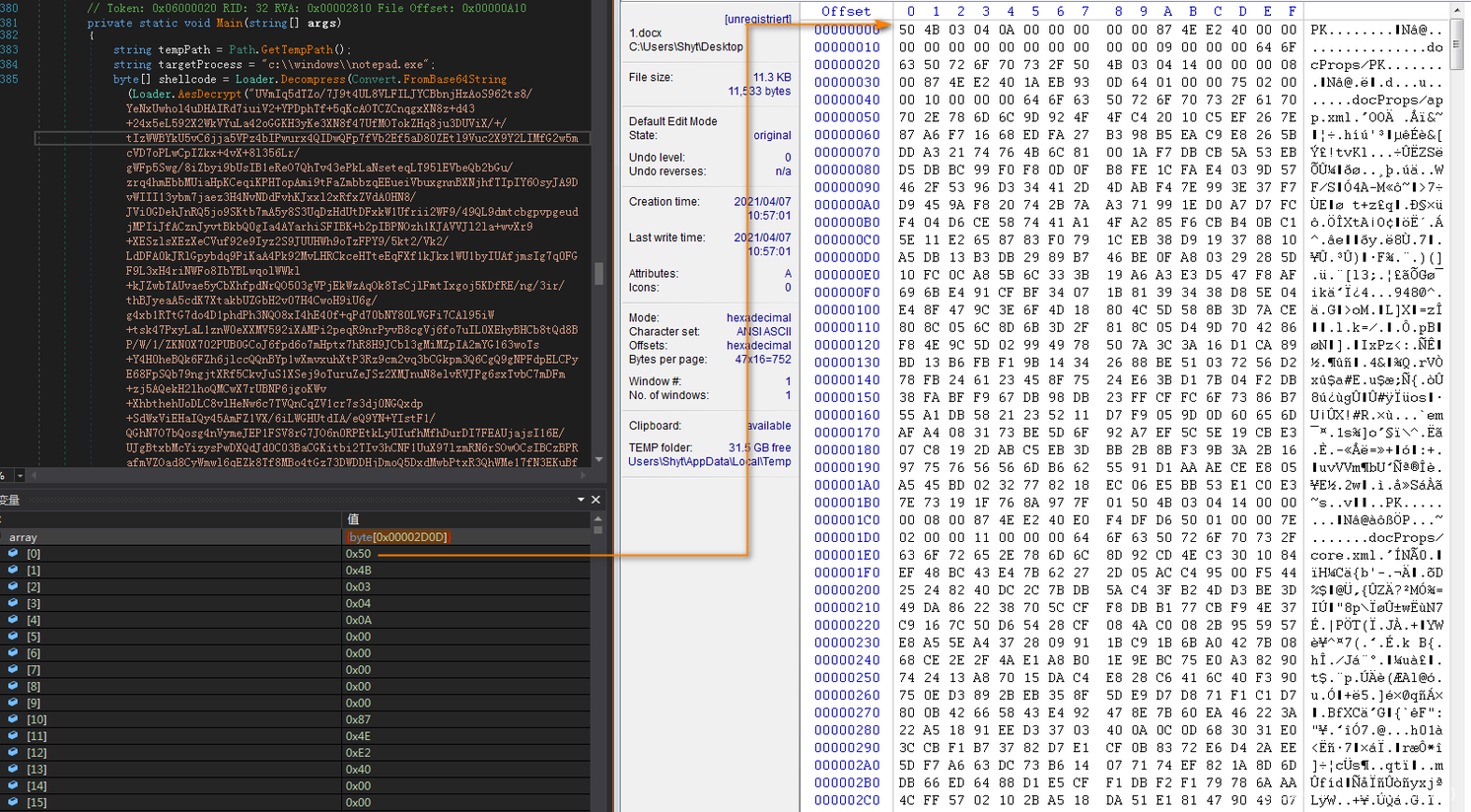
Task: Click the targetProcess variable name
Action: click(x=200, y=64)
